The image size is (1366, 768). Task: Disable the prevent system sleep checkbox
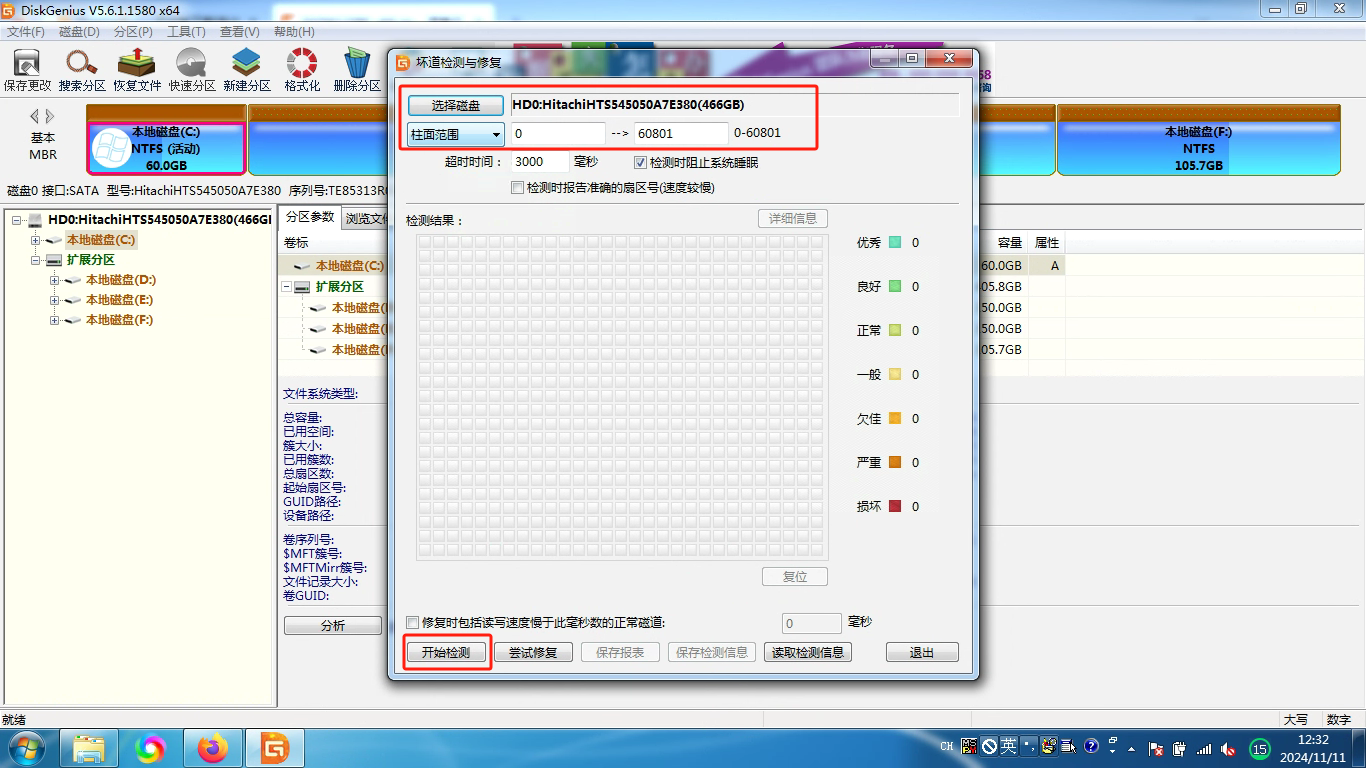tap(640, 162)
